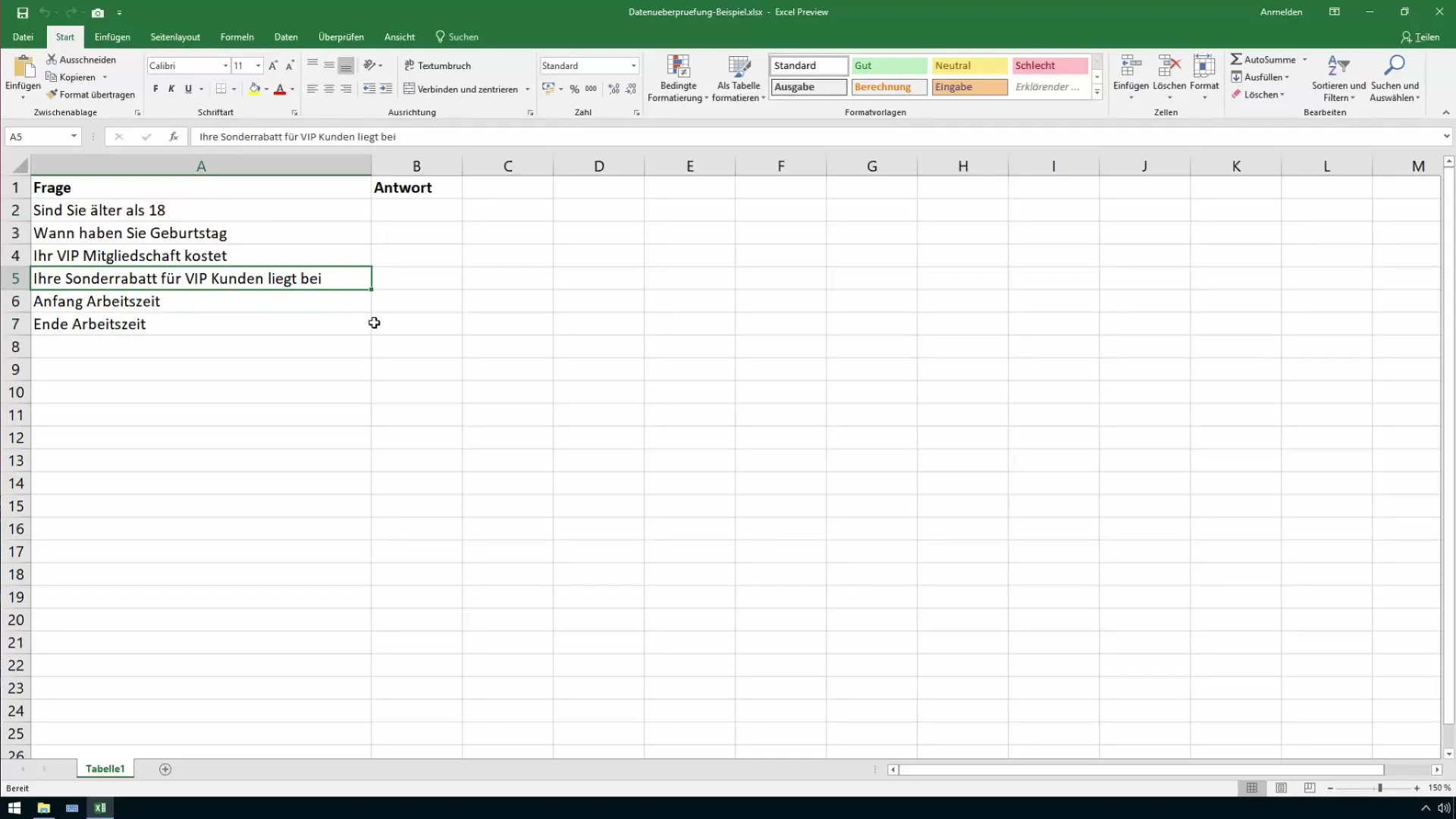
Task: Switch to page layout view in status bar
Action: (x=1281, y=789)
